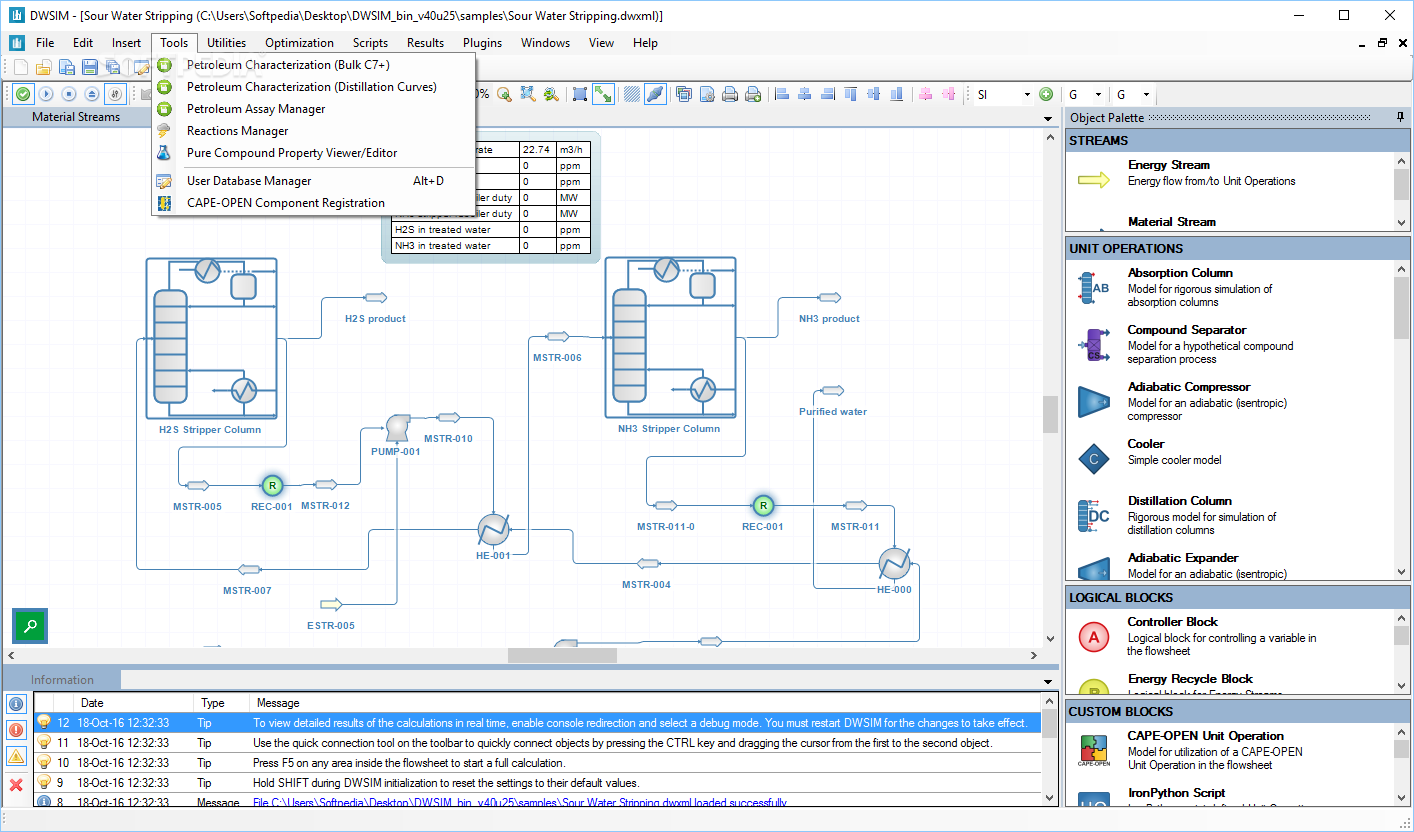Click the pink equalize horizontal spacing icon
The width and height of the screenshot is (1414, 832).
click(x=925, y=94)
